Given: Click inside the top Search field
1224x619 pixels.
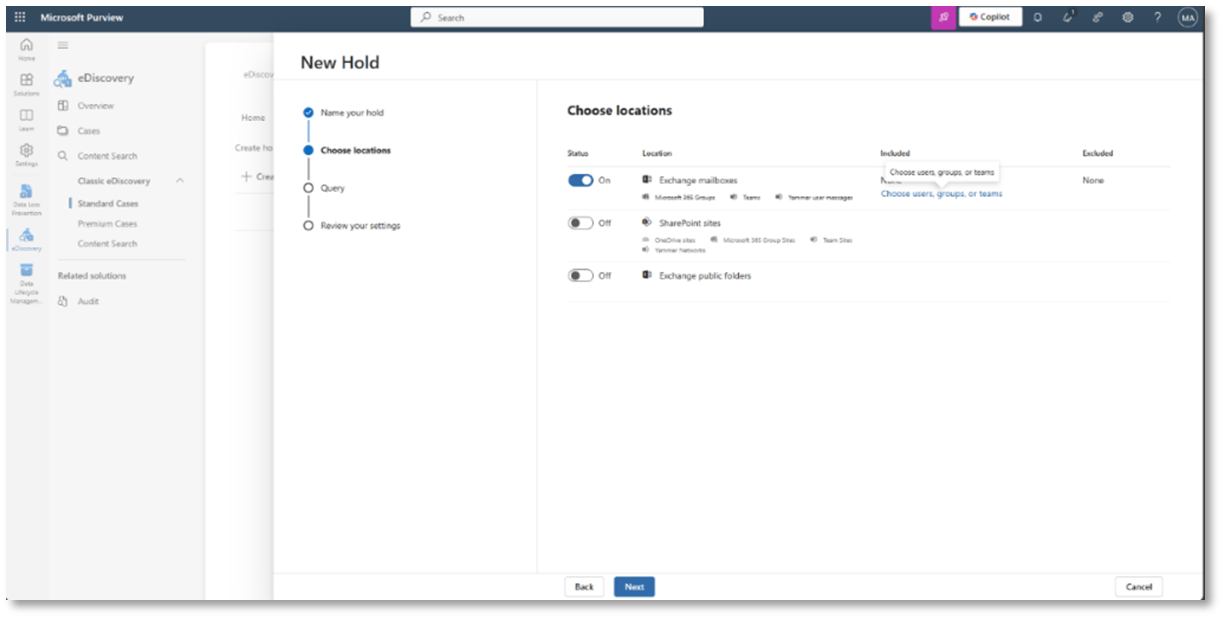Looking at the screenshot, I should (x=556, y=17).
